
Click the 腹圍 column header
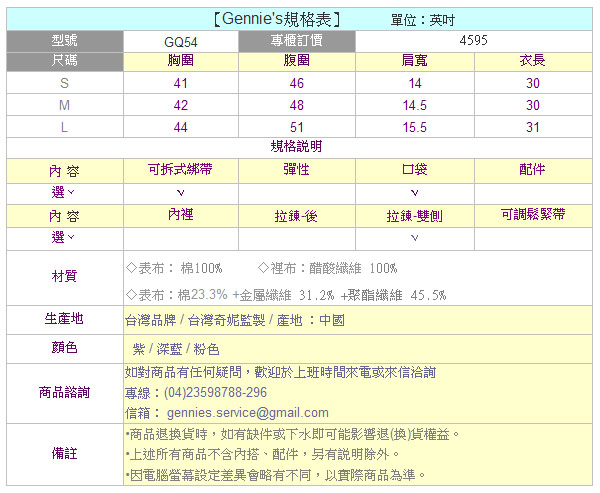[x=297, y=60]
